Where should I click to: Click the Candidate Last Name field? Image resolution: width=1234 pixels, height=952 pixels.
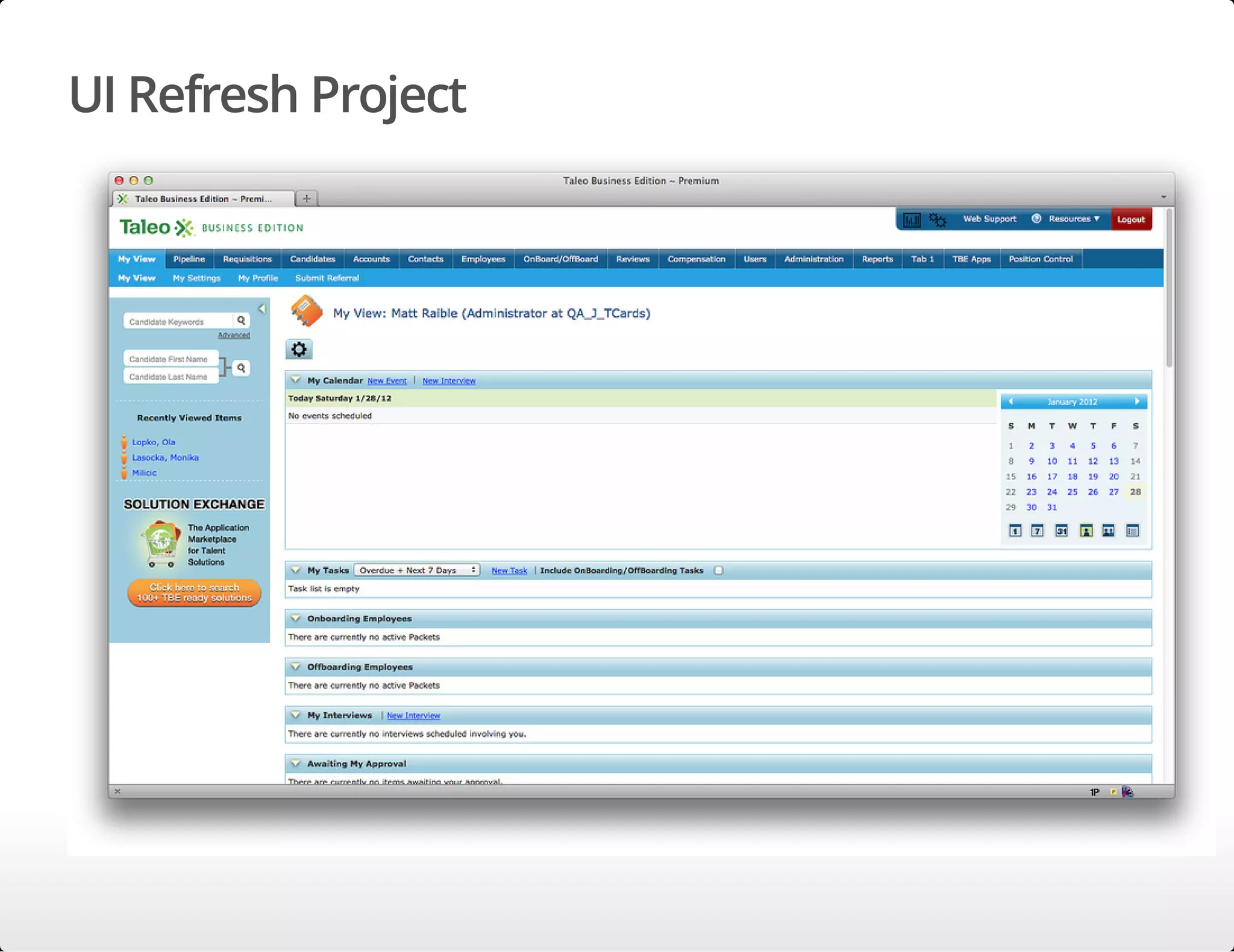pyautogui.click(x=171, y=377)
